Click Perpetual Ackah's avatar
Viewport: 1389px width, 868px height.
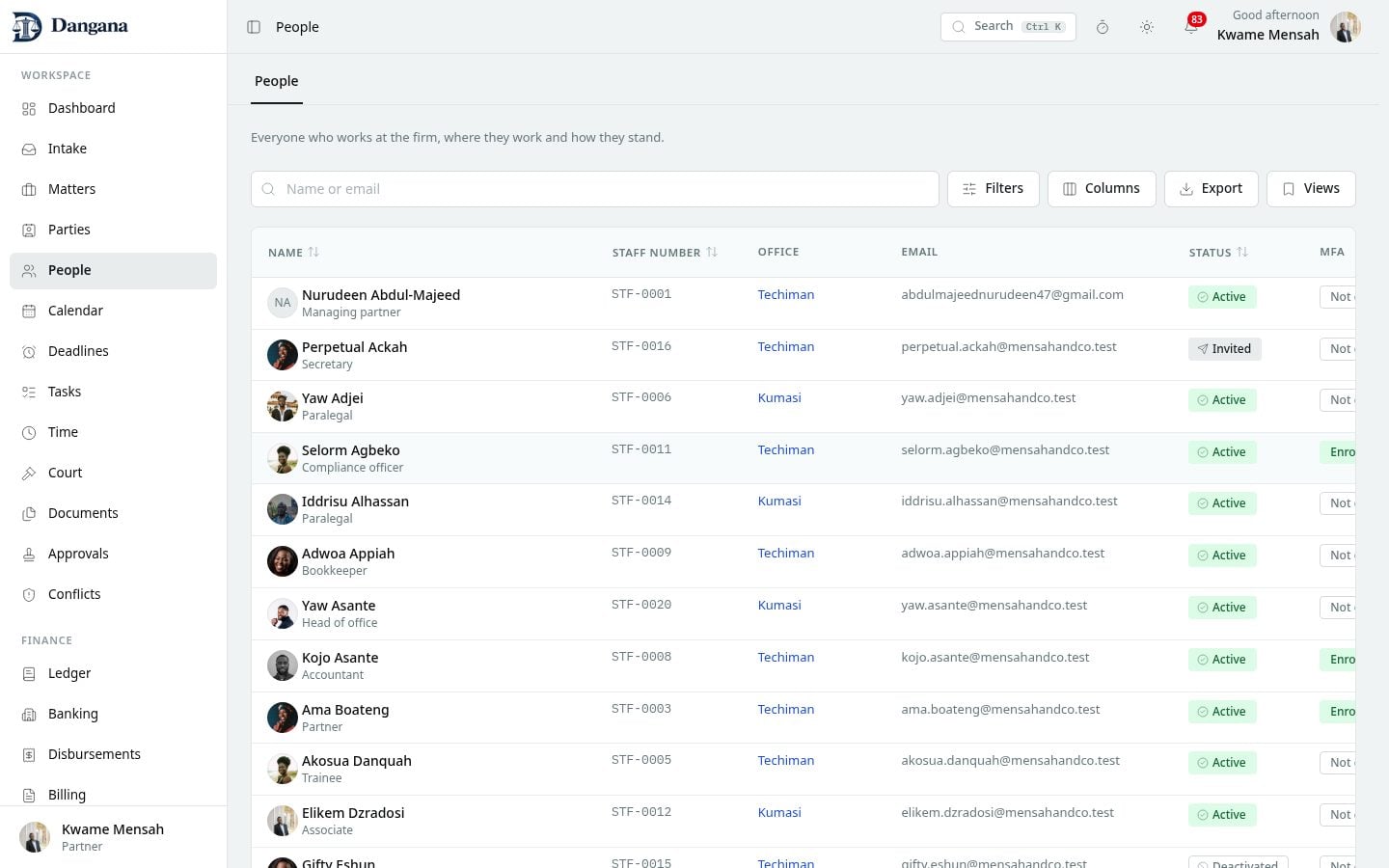282,355
